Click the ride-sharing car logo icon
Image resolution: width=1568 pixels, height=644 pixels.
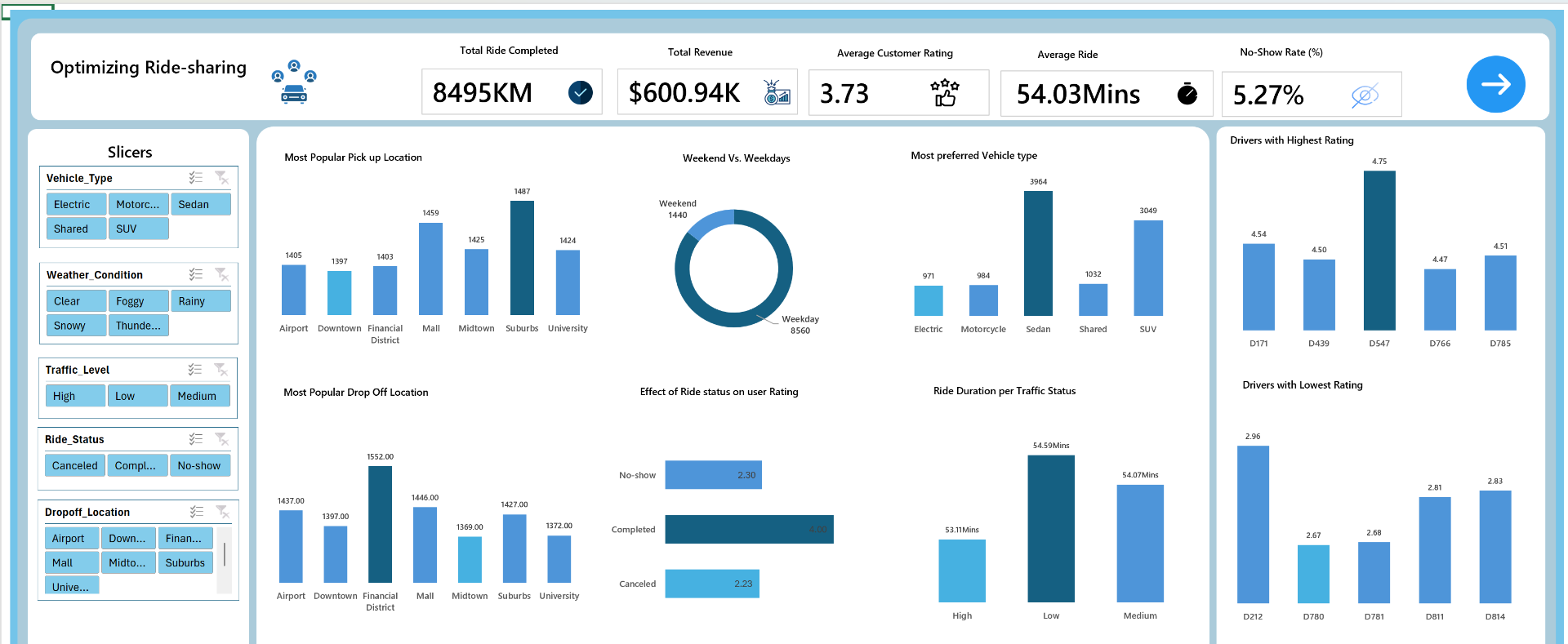tap(294, 82)
